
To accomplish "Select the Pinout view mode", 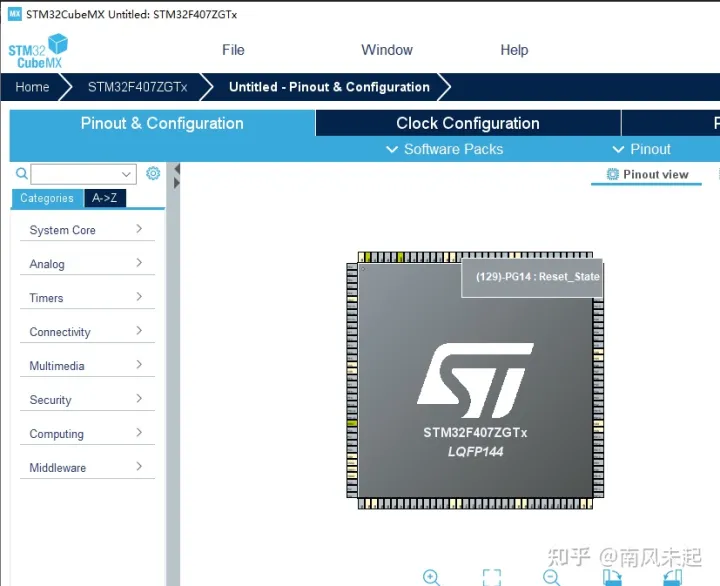I will click(x=647, y=174).
